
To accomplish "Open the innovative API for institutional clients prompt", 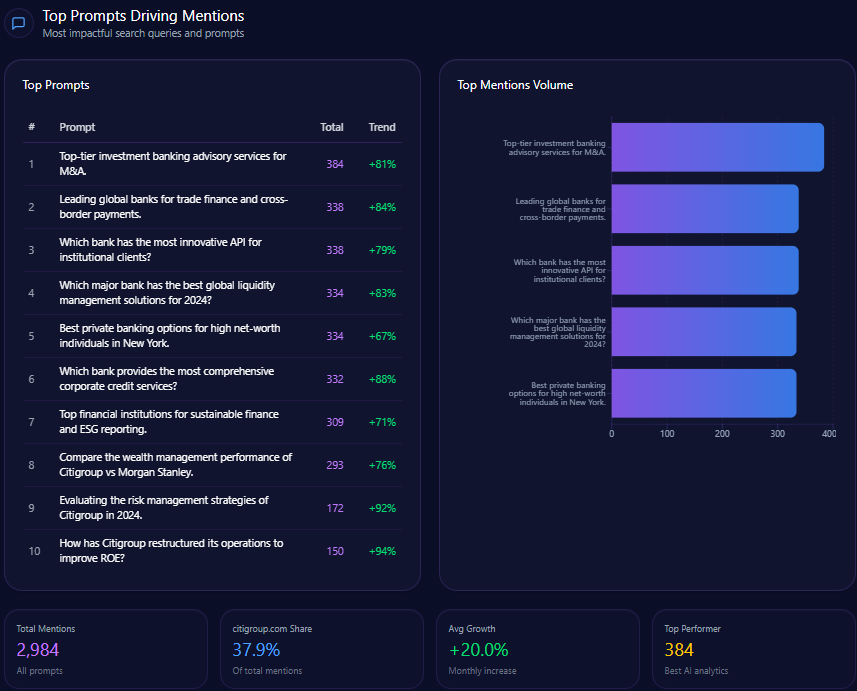I will (x=160, y=250).
